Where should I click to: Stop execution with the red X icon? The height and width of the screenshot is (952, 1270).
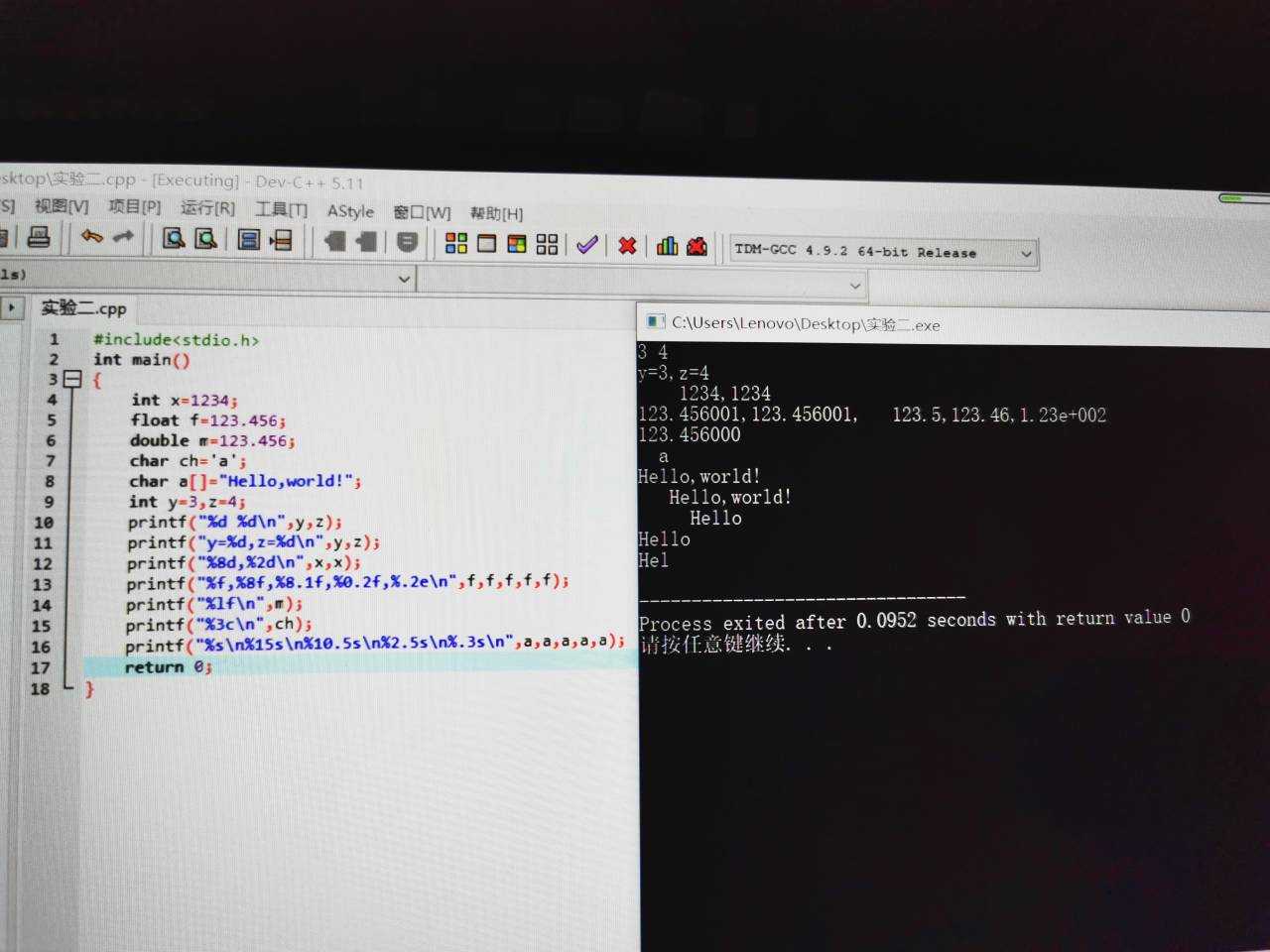[x=627, y=245]
